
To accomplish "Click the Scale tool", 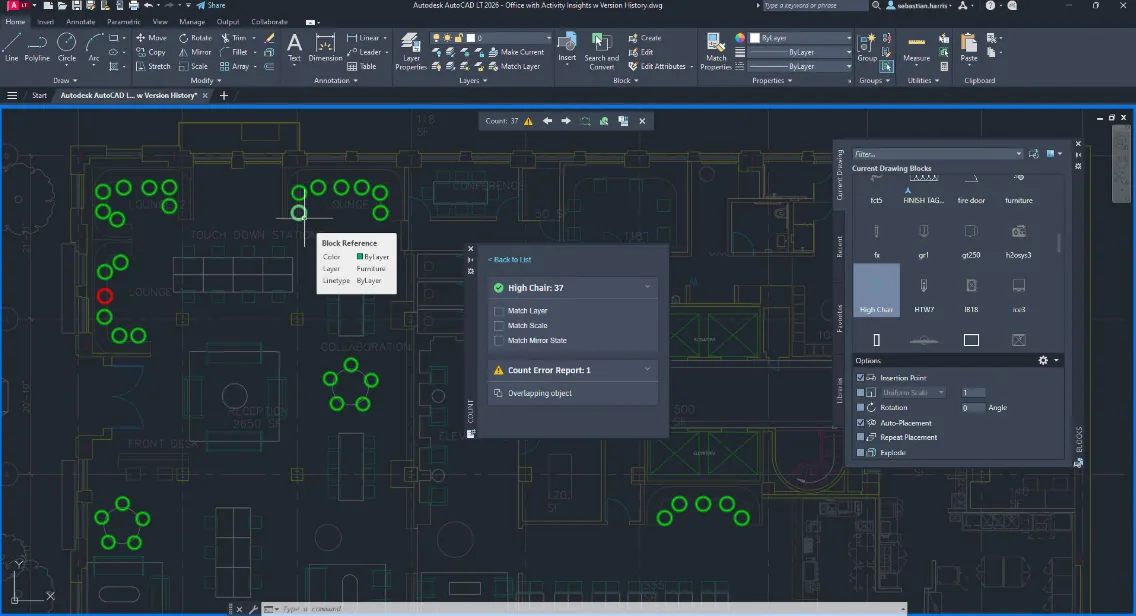I will (x=193, y=67).
